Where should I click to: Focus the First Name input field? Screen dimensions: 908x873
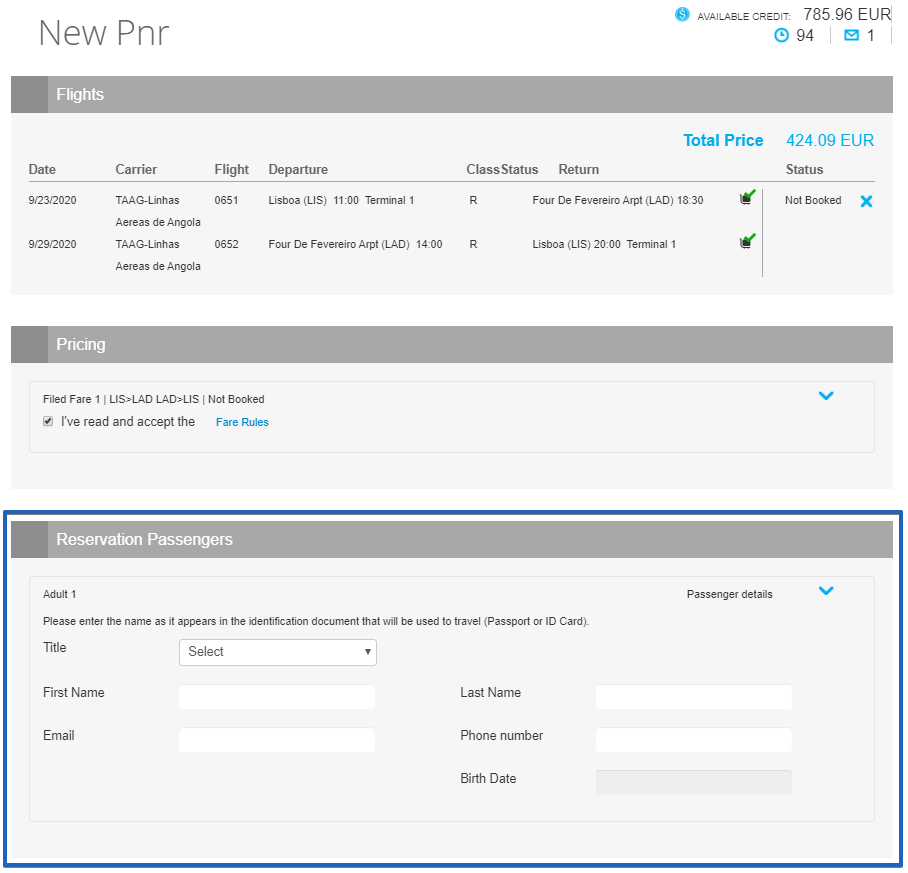pos(277,697)
